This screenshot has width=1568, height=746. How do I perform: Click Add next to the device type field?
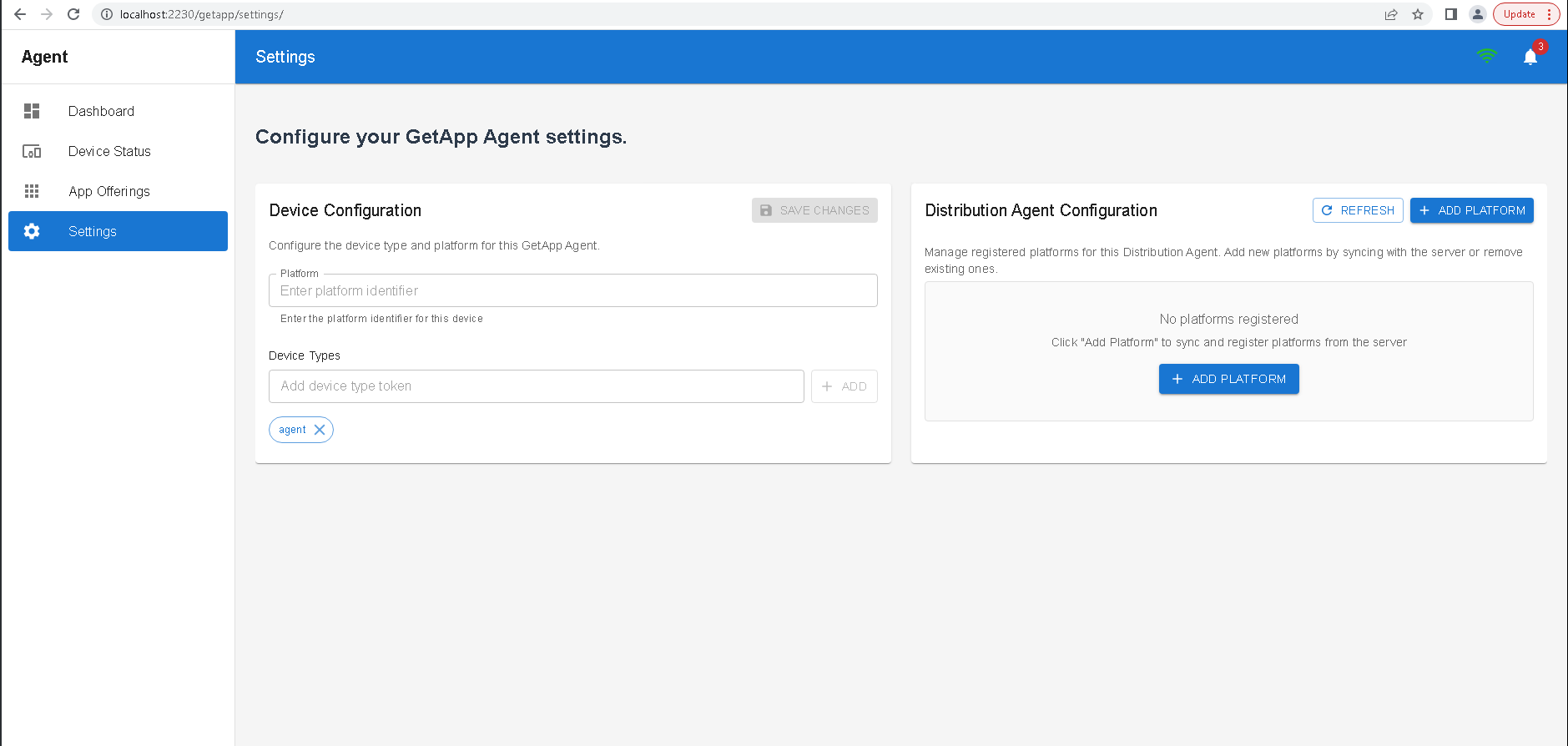pyautogui.click(x=845, y=386)
